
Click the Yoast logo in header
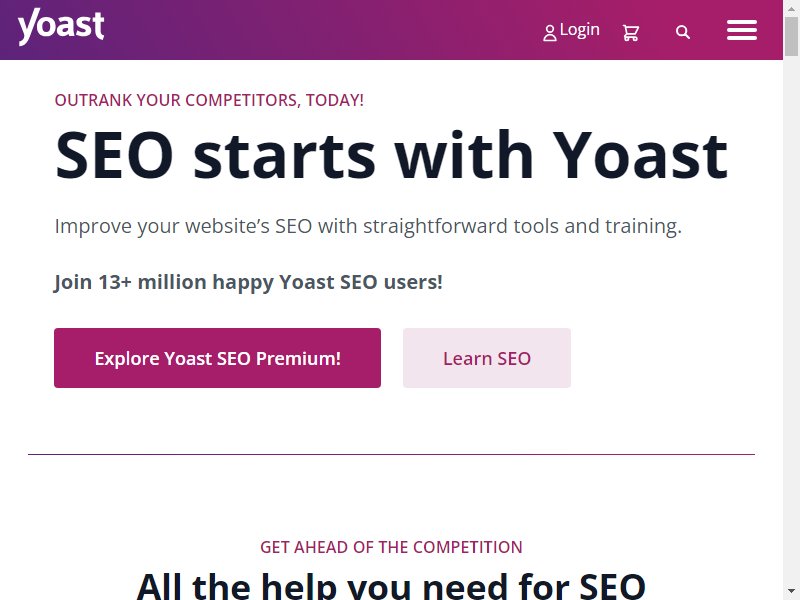[x=61, y=27]
